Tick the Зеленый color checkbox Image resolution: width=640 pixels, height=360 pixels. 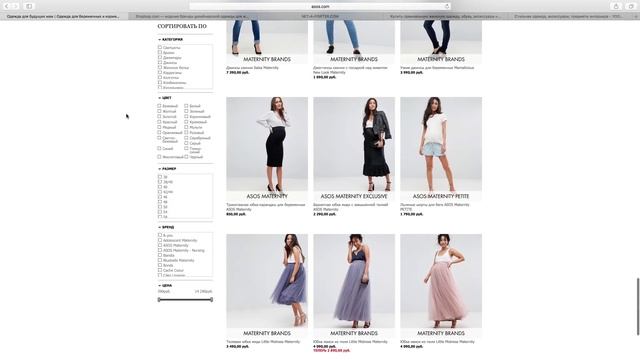(186, 111)
